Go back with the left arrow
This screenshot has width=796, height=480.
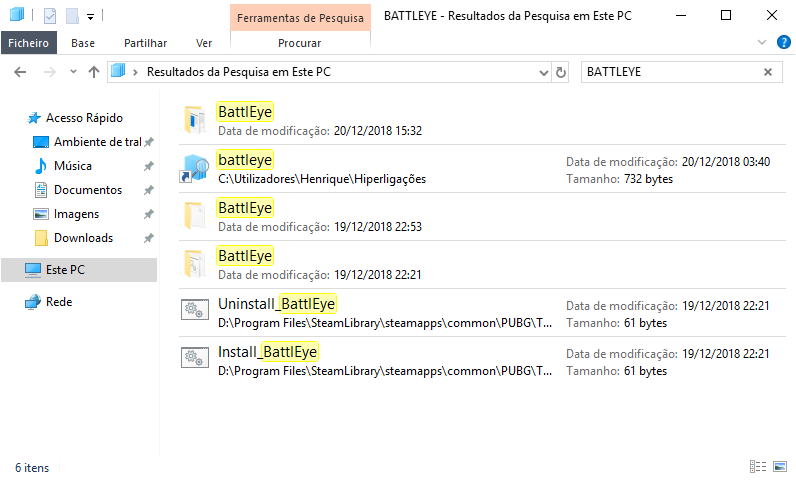20,72
